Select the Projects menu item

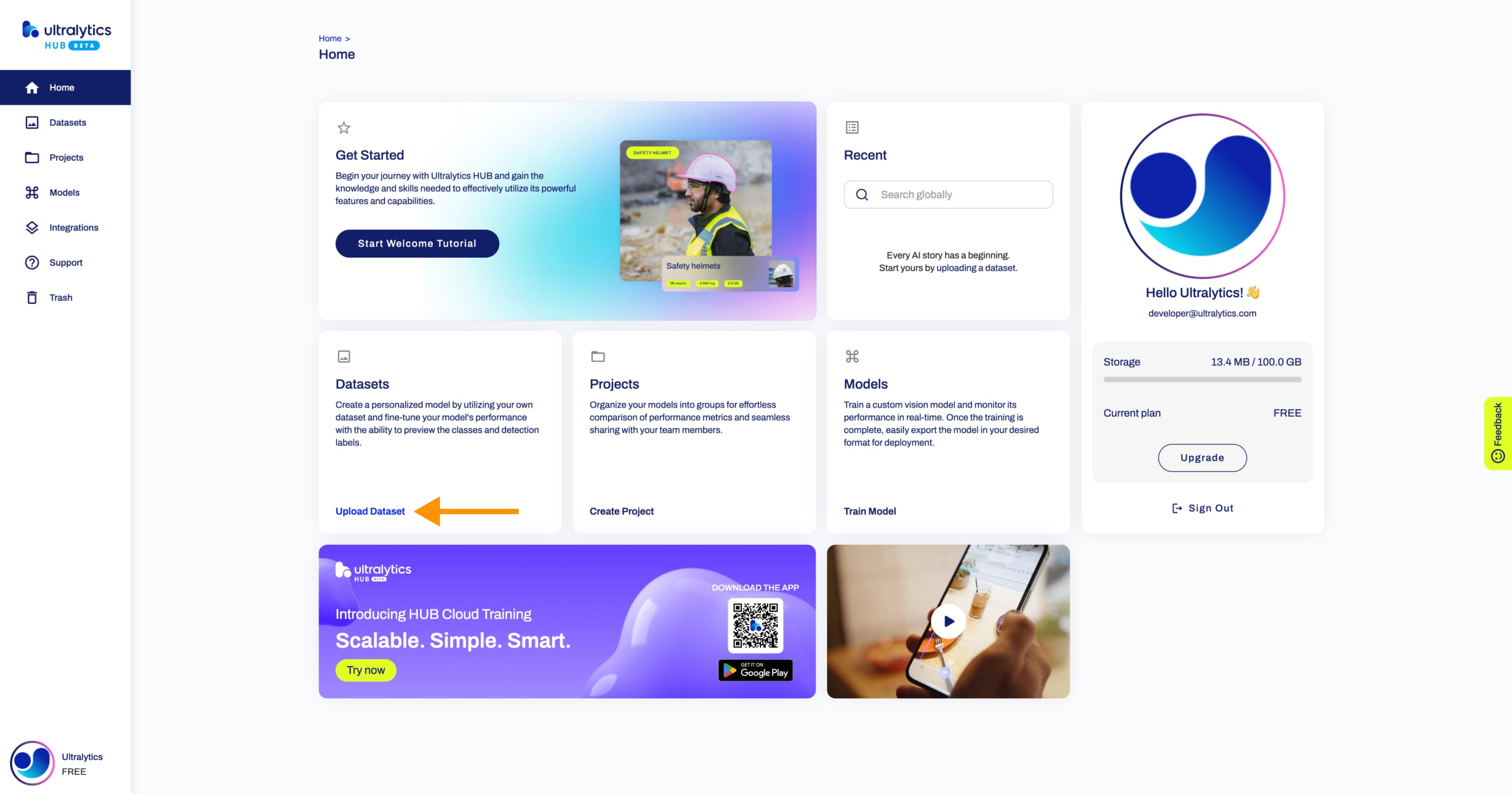pyautogui.click(x=66, y=157)
